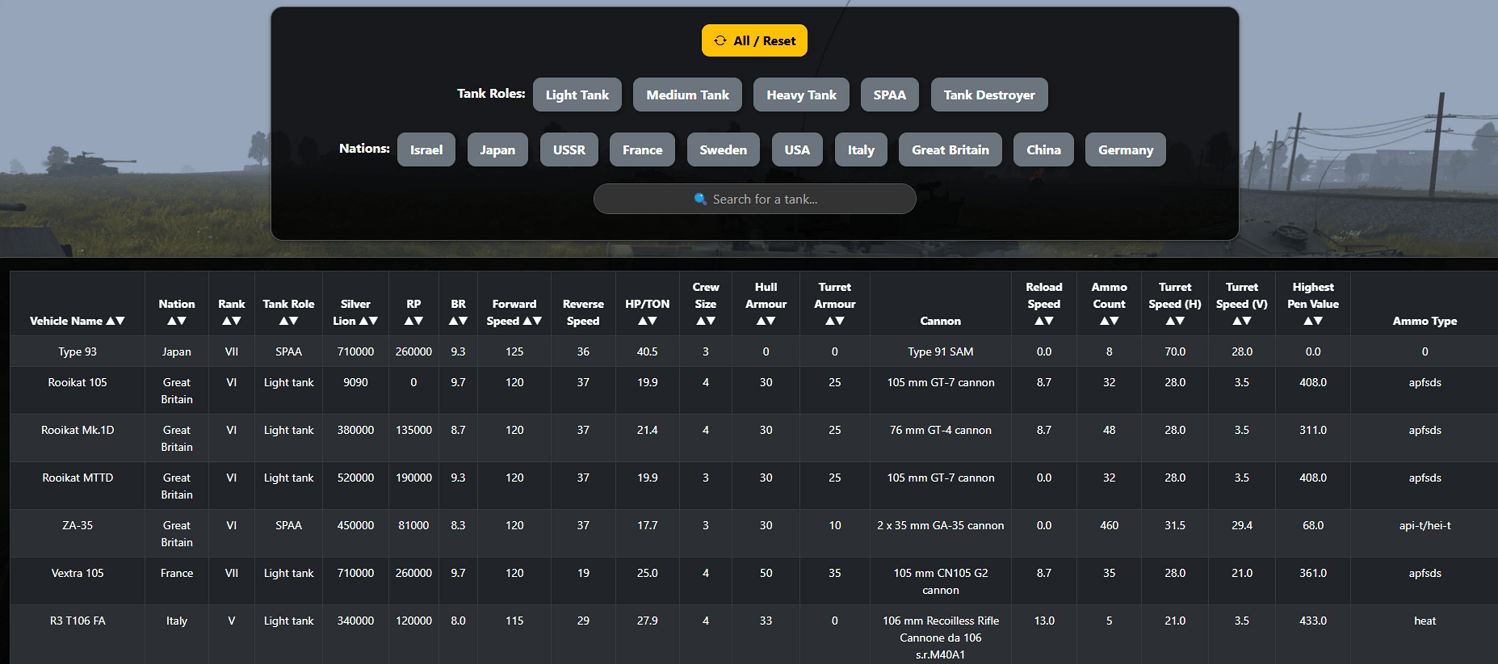Select the Rooikat Mk.1D vehicle name
Image resolution: width=1498 pixels, height=664 pixels.
click(x=77, y=430)
